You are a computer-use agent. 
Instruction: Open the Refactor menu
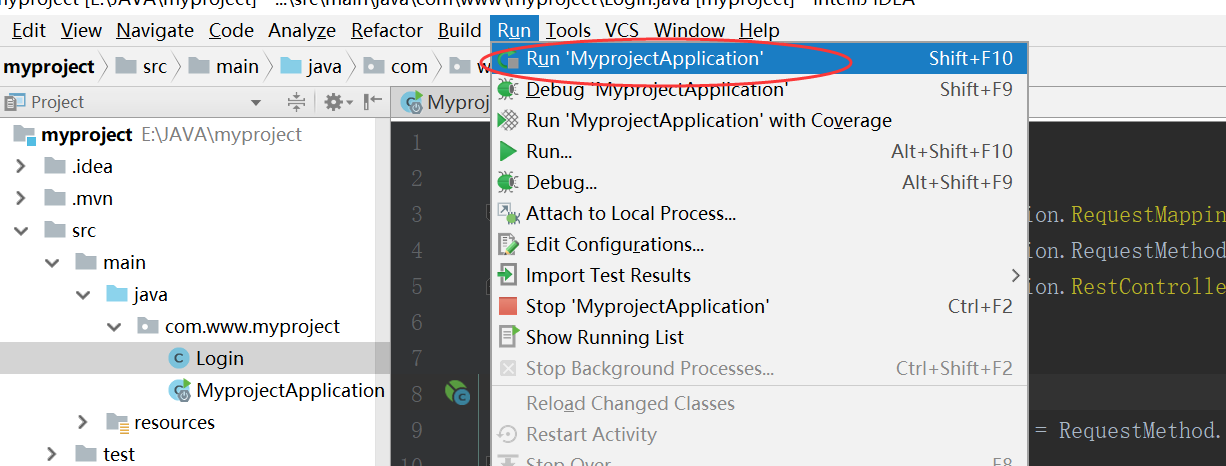tap(387, 30)
